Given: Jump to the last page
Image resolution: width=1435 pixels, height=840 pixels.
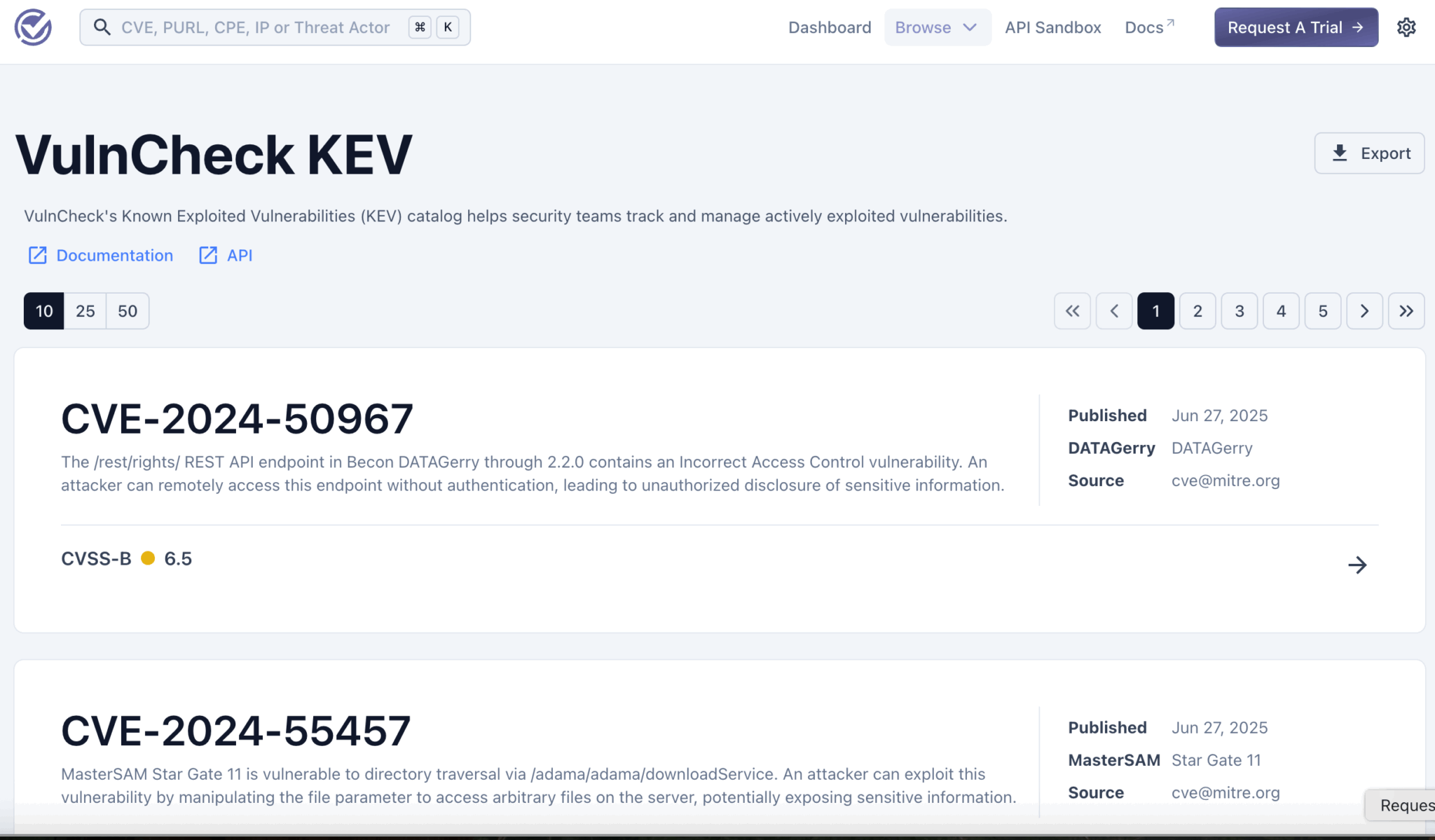Looking at the screenshot, I should (1406, 311).
